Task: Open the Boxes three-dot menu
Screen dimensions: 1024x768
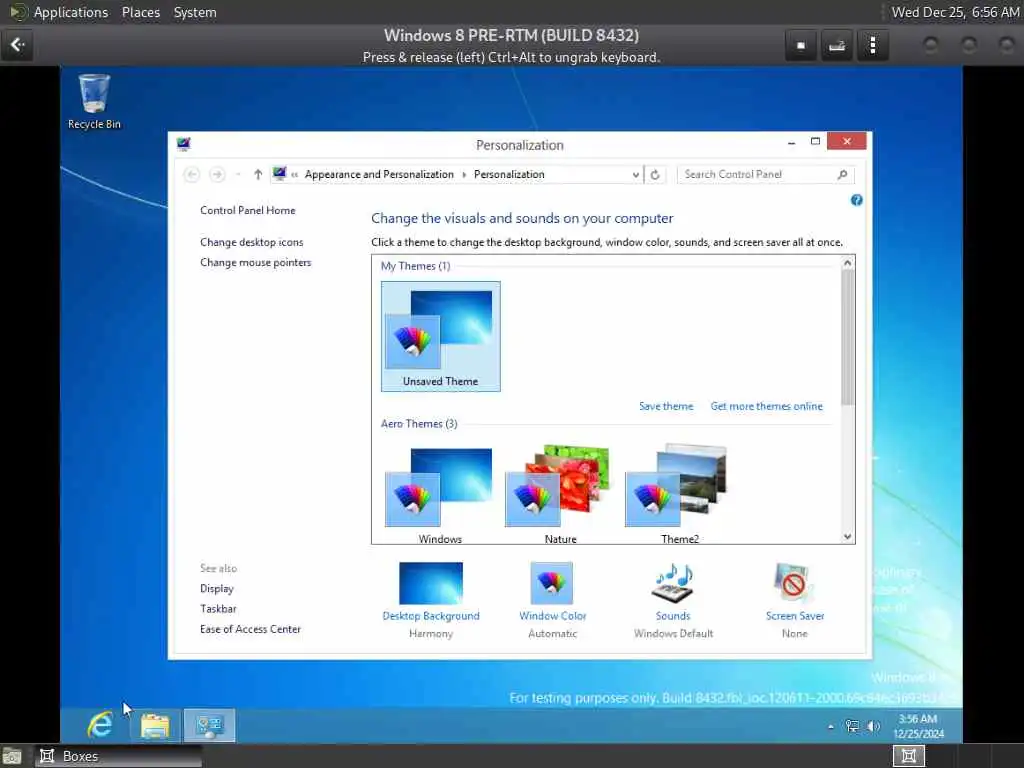Action: click(872, 46)
